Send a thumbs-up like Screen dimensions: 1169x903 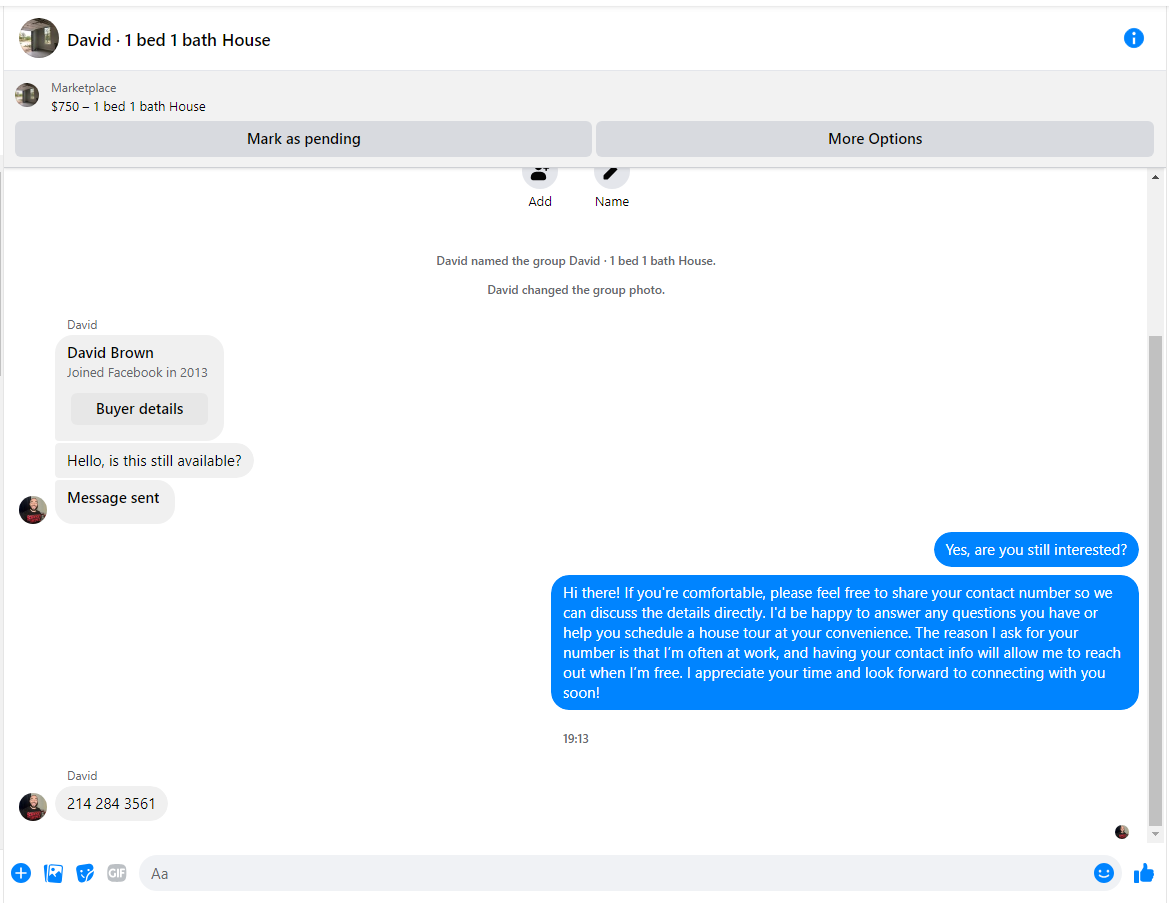1143,874
